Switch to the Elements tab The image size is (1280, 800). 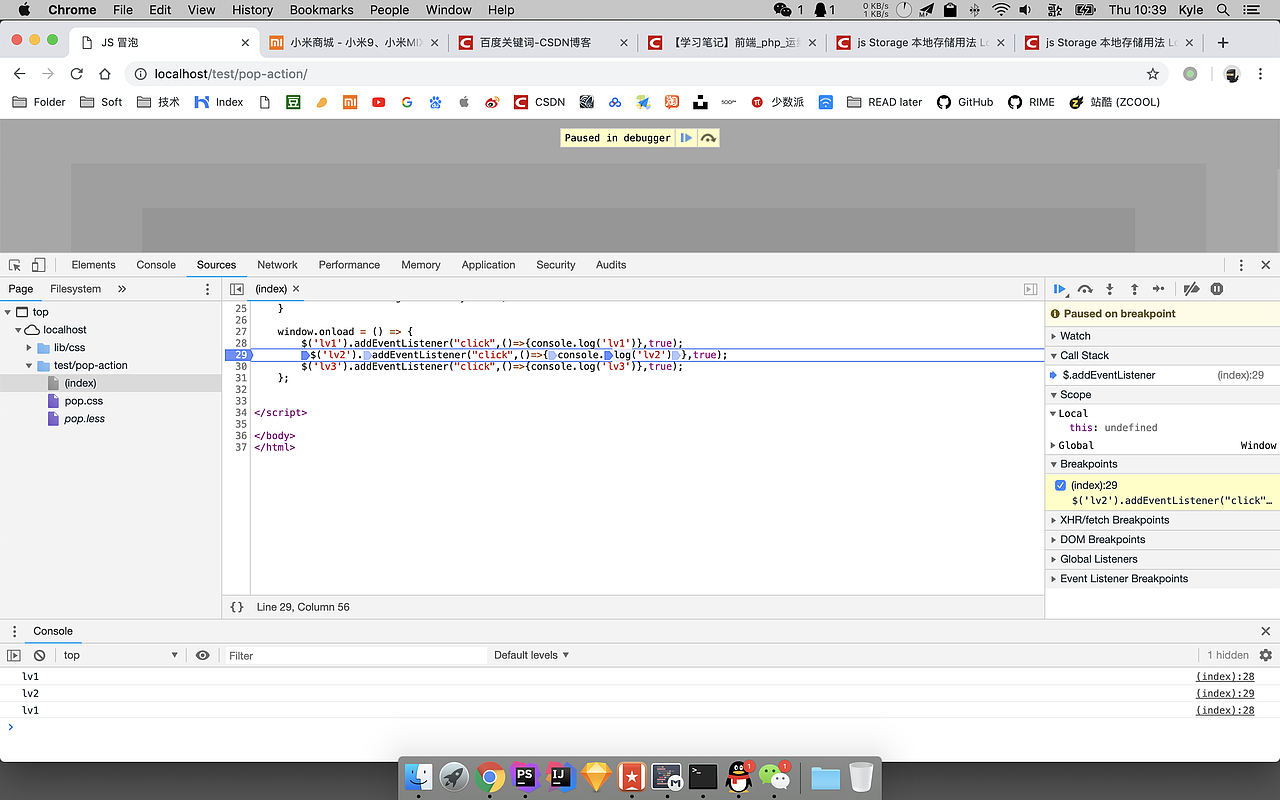tap(93, 265)
